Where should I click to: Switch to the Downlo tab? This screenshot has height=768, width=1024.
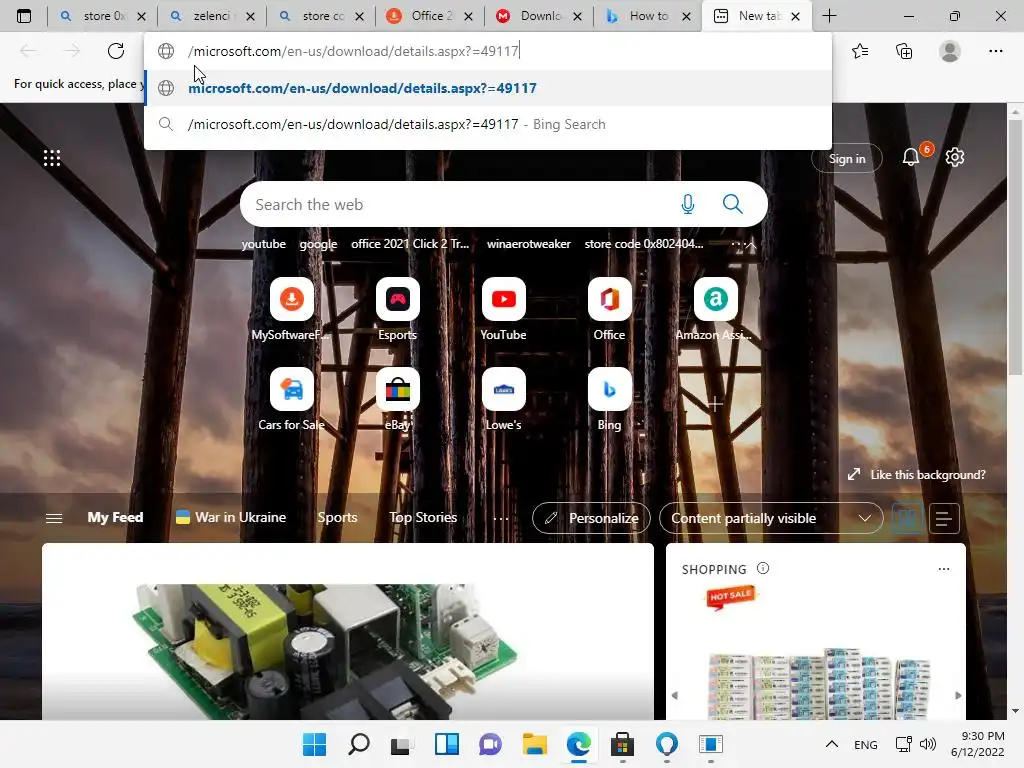click(540, 16)
